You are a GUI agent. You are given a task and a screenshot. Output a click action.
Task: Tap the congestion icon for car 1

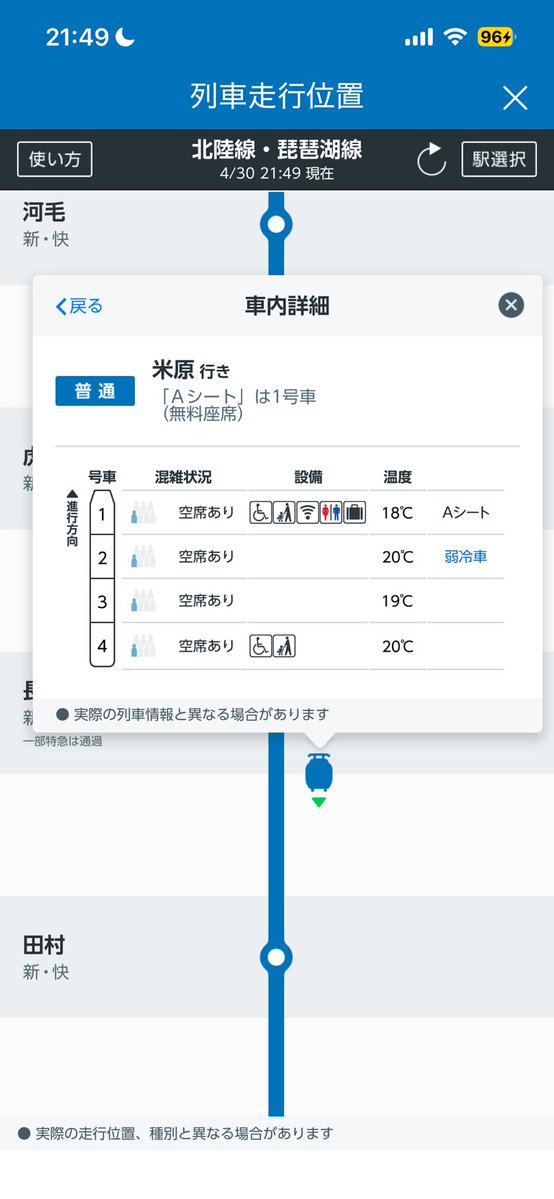click(143, 512)
